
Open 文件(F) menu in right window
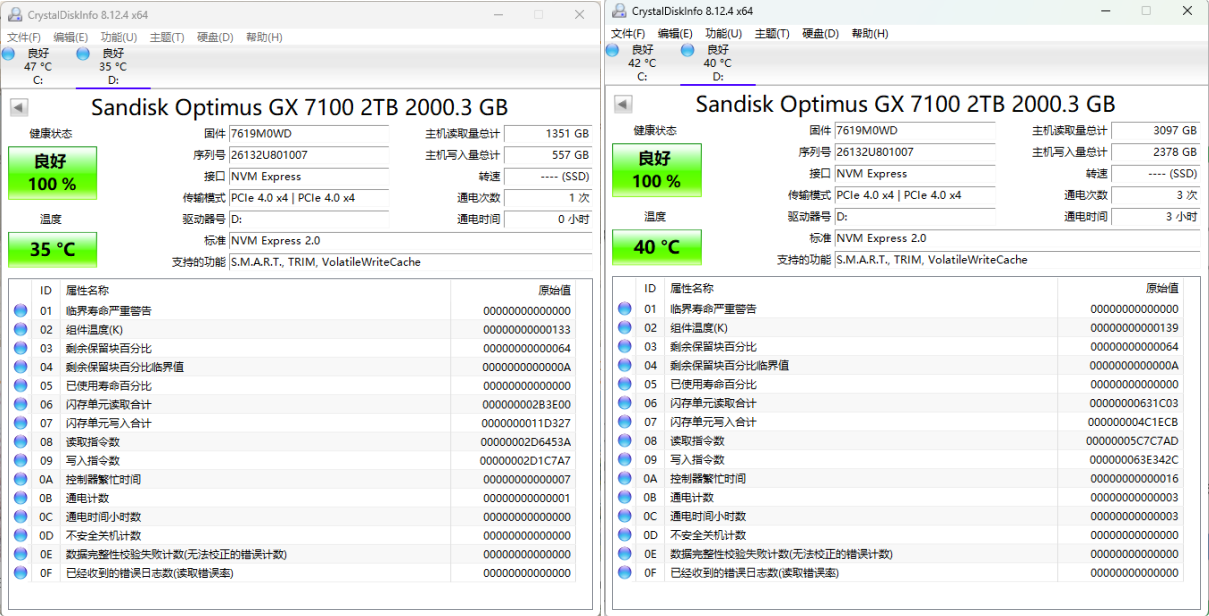tap(628, 33)
